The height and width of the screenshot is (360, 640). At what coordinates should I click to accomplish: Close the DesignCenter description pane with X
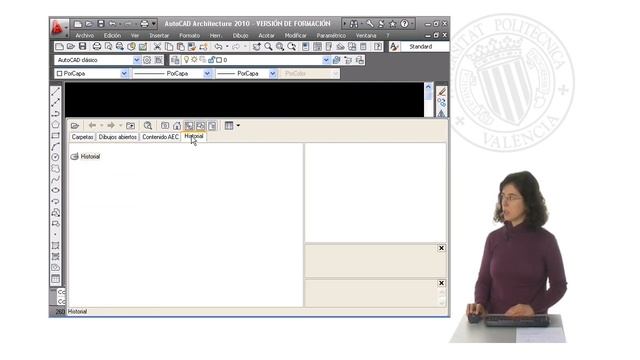(x=441, y=283)
